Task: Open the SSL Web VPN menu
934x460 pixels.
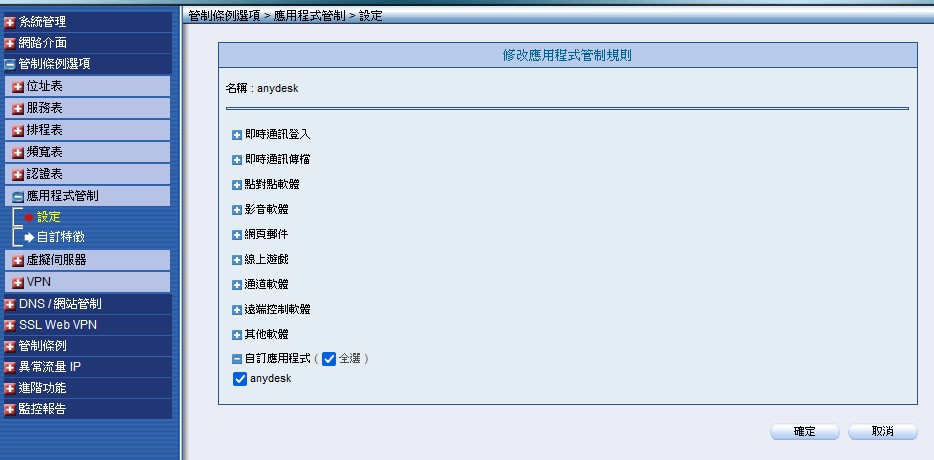Action: [x=57, y=325]
